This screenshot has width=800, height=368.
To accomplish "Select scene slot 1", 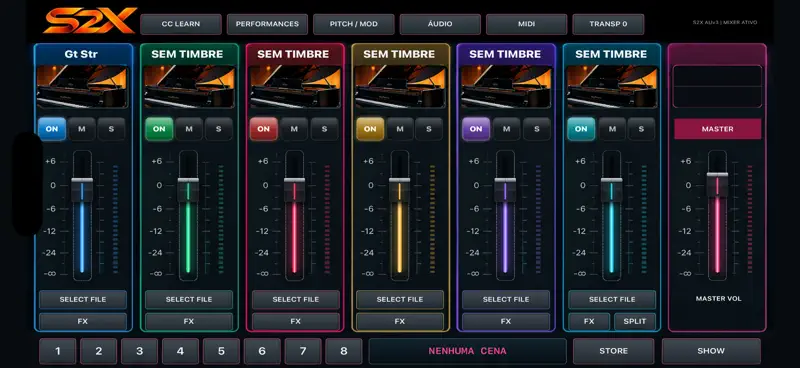I will (x=58, y=351).
